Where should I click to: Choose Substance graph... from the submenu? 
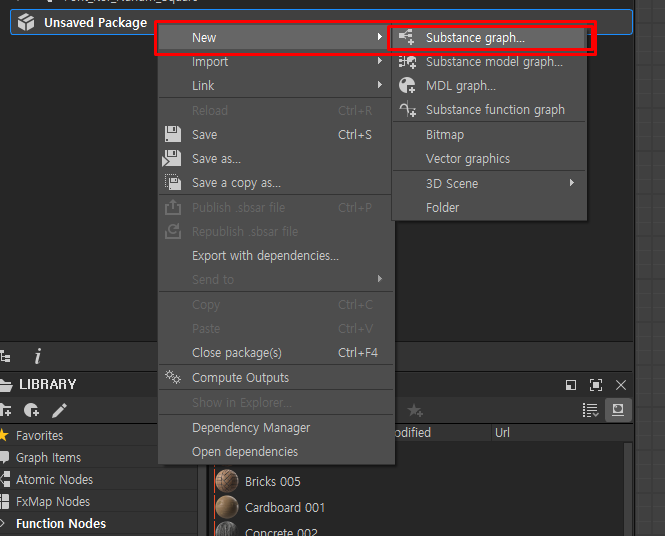pos(489,38)
